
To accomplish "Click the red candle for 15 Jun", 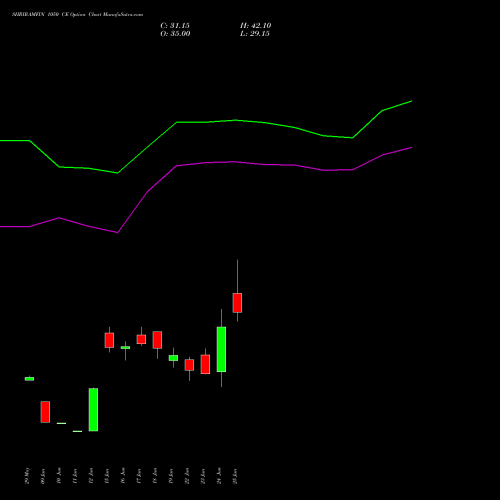I will click(x=109, y=340).
